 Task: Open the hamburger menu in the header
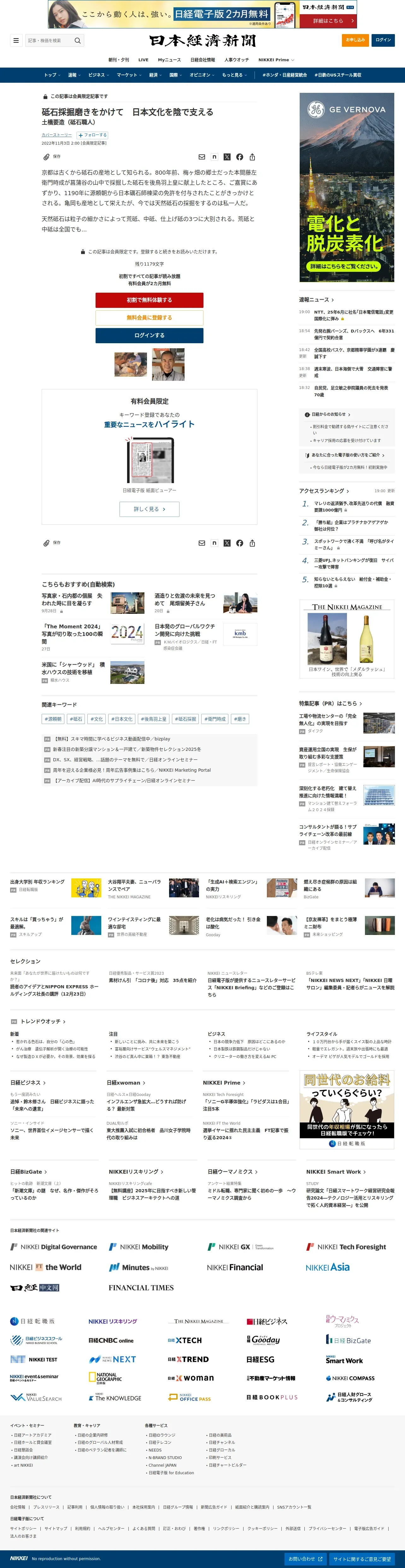coord(16,41)
